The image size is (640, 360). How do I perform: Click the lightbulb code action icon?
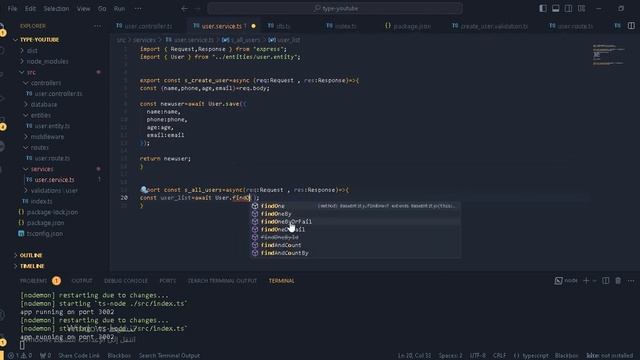(x=144, y=190)
